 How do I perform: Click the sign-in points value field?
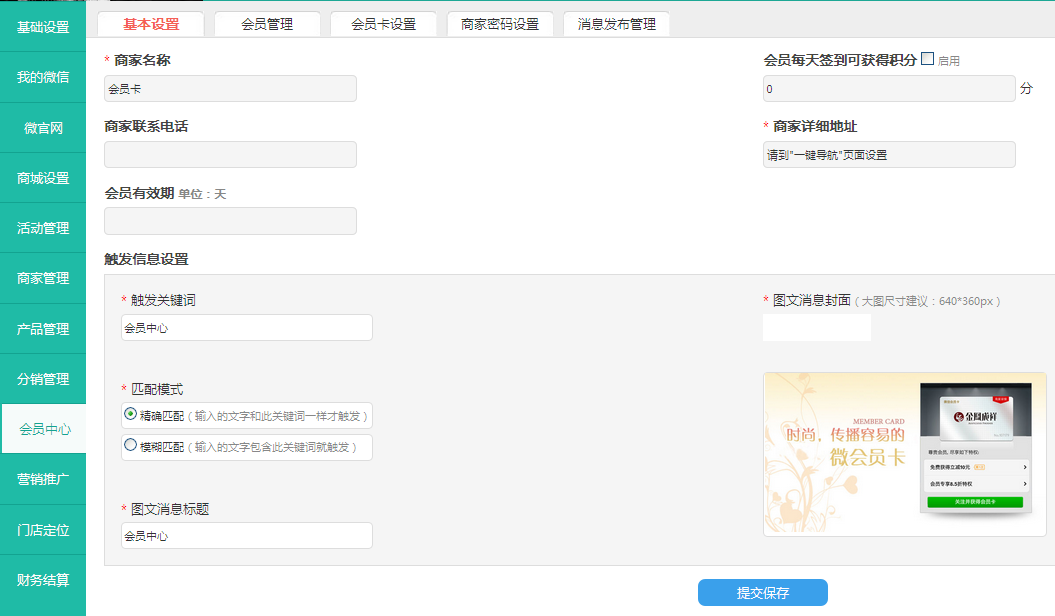pyautogui.click(x=888, y=89)
